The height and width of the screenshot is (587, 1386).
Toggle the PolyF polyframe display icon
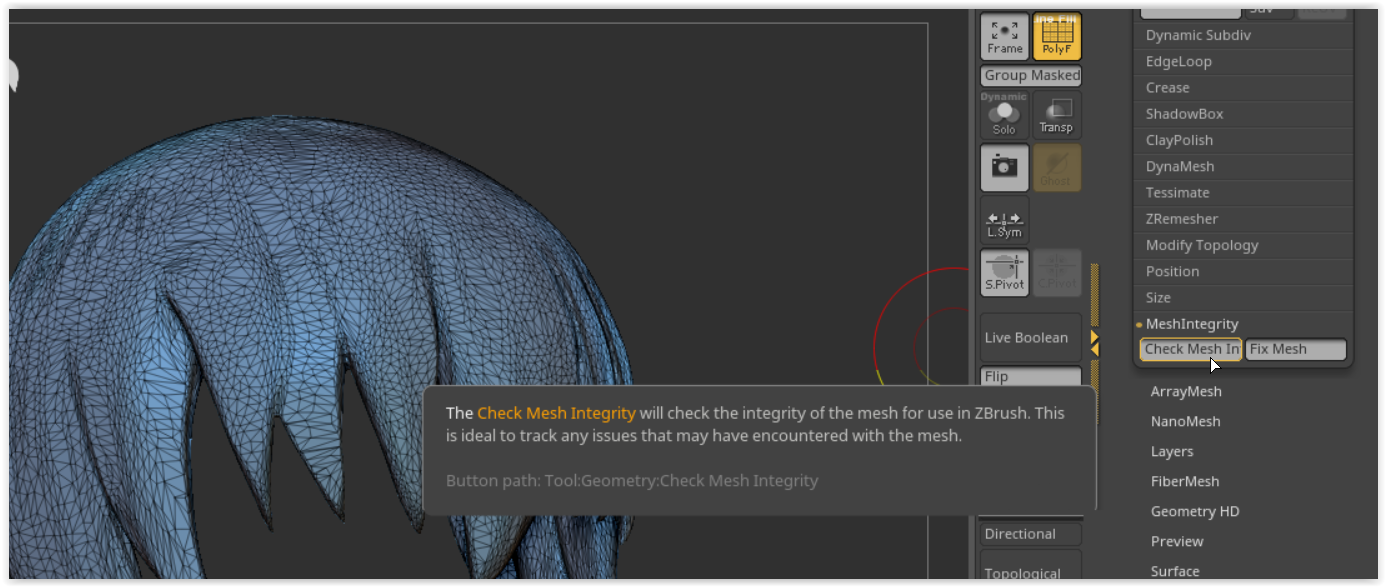pos(1057,37)
